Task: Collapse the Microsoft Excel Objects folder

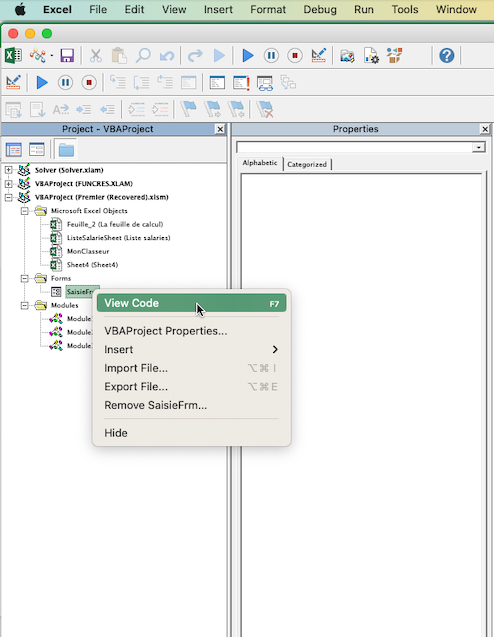Action: point(24,211)
